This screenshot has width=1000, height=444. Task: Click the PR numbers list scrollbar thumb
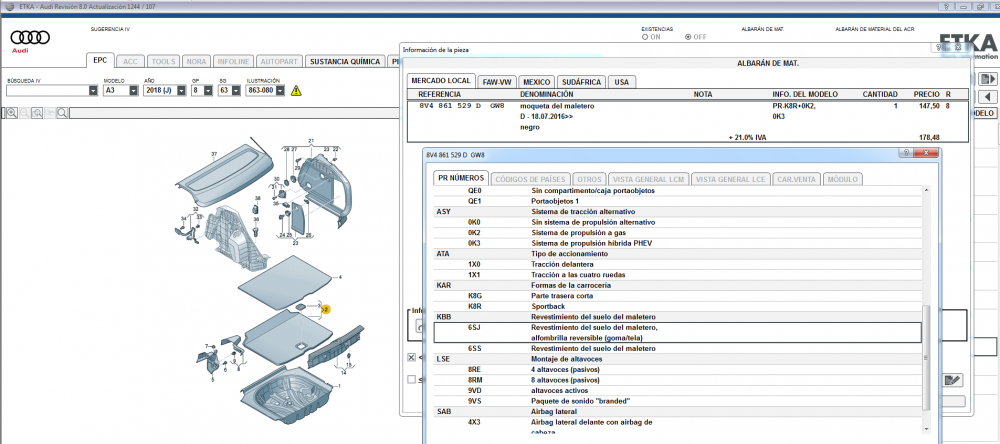tap(927, 357)
